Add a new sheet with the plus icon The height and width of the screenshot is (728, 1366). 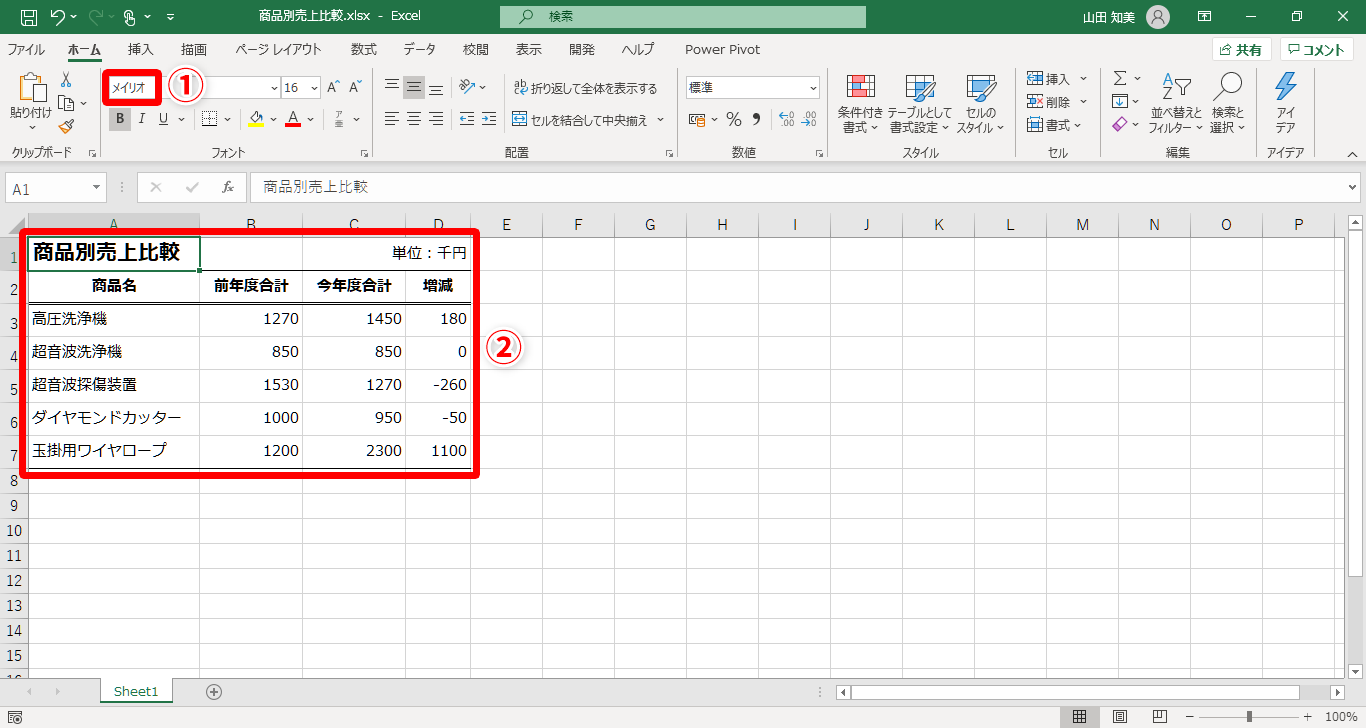click(213, 691)
